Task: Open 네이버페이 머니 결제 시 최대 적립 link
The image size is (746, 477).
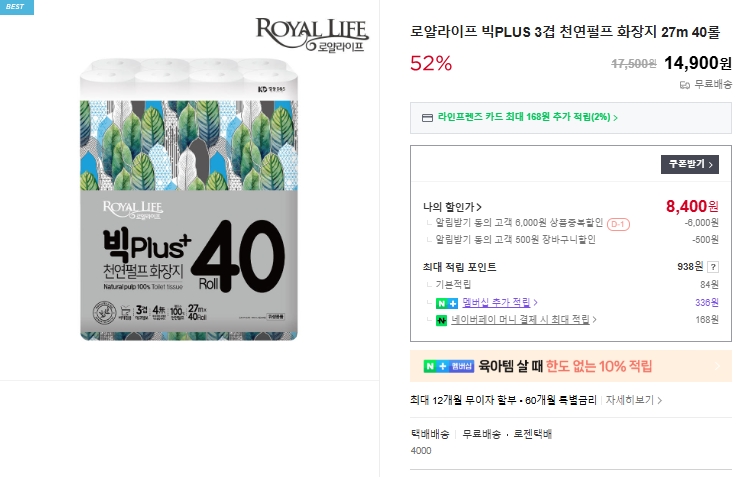Action: pyautogui.click(x=520, y=320)
